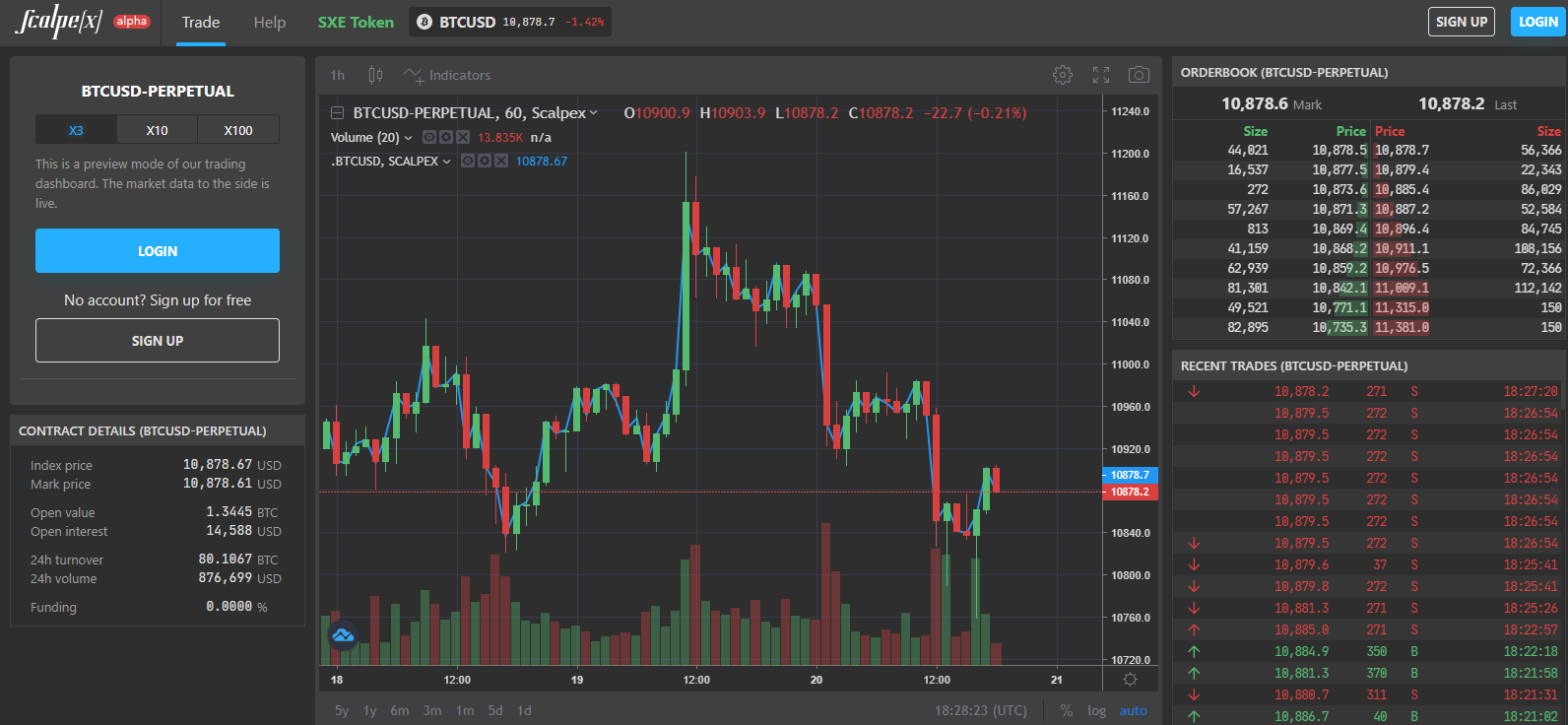The height and width of the screenshot is (725, 1568).
Task: Select X100 leverage
Action: [238, 130]
